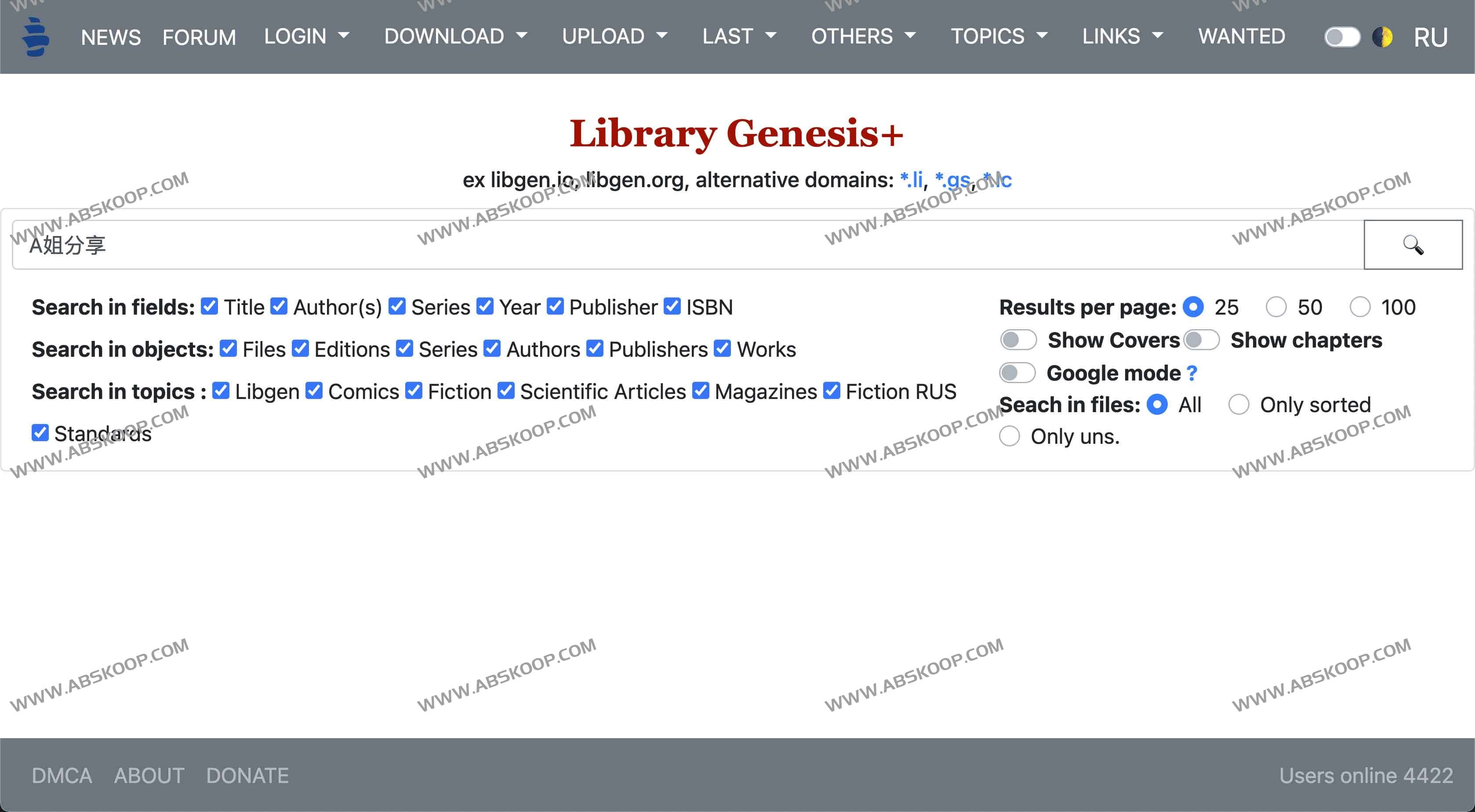Click the DONATE link in footer
This screenshot has width=1475, height=812.
247,775
